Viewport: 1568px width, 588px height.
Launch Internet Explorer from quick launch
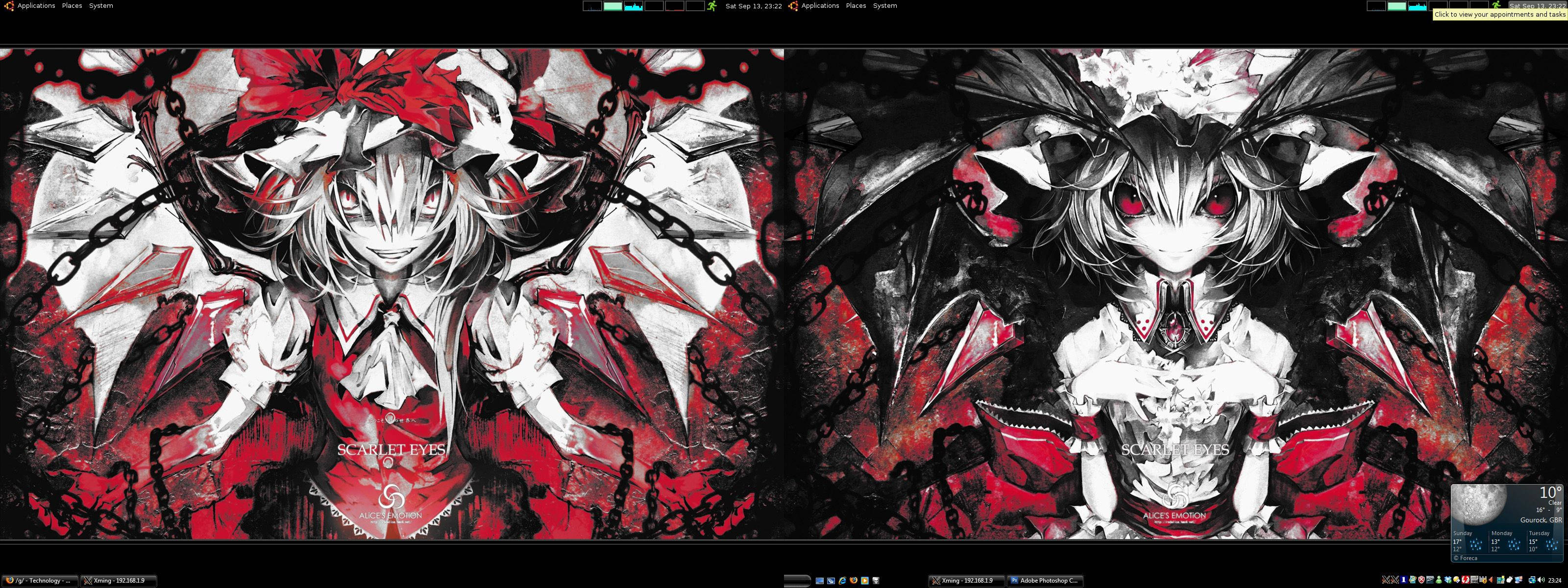(842, 581)
